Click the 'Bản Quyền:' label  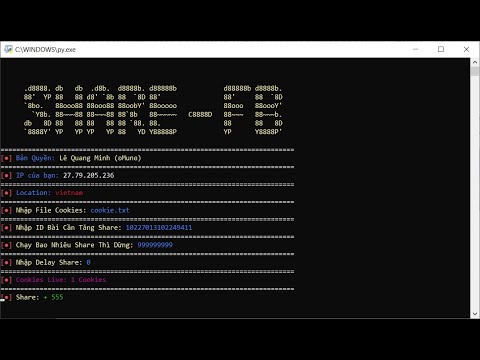35,158
